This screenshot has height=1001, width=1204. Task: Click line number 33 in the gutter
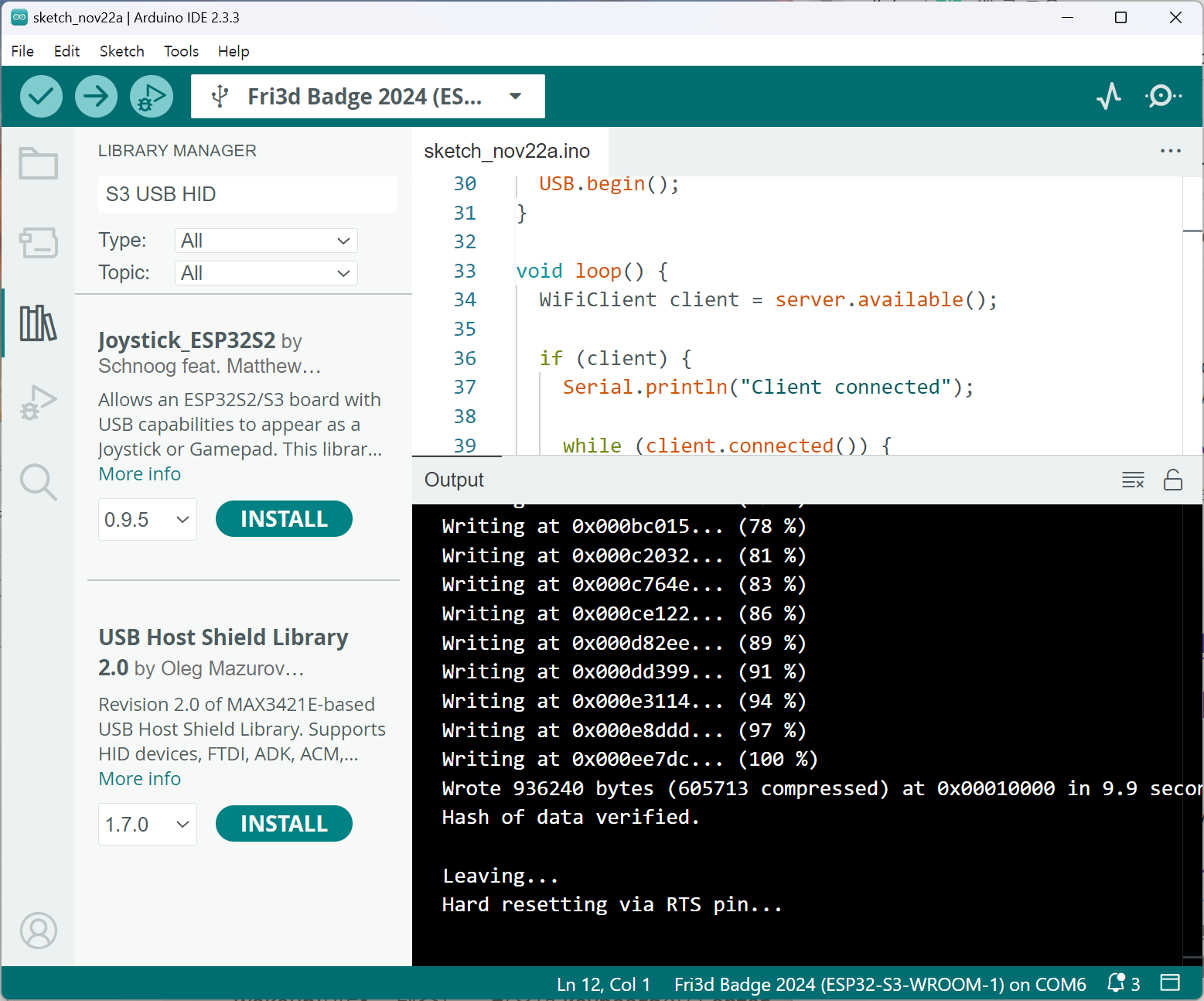465,272
